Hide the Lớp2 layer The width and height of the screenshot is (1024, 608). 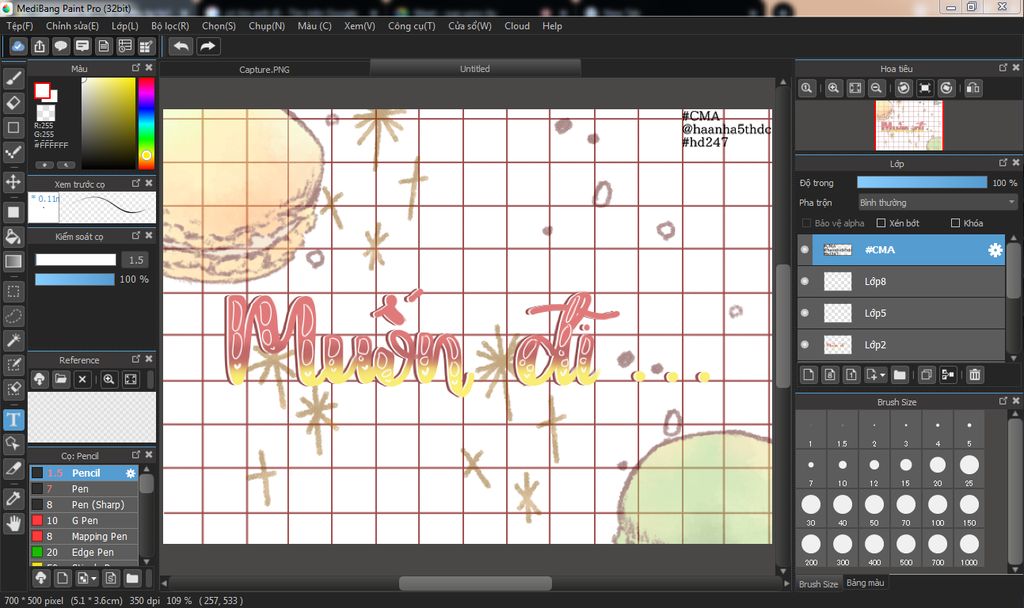click(805, 344)
